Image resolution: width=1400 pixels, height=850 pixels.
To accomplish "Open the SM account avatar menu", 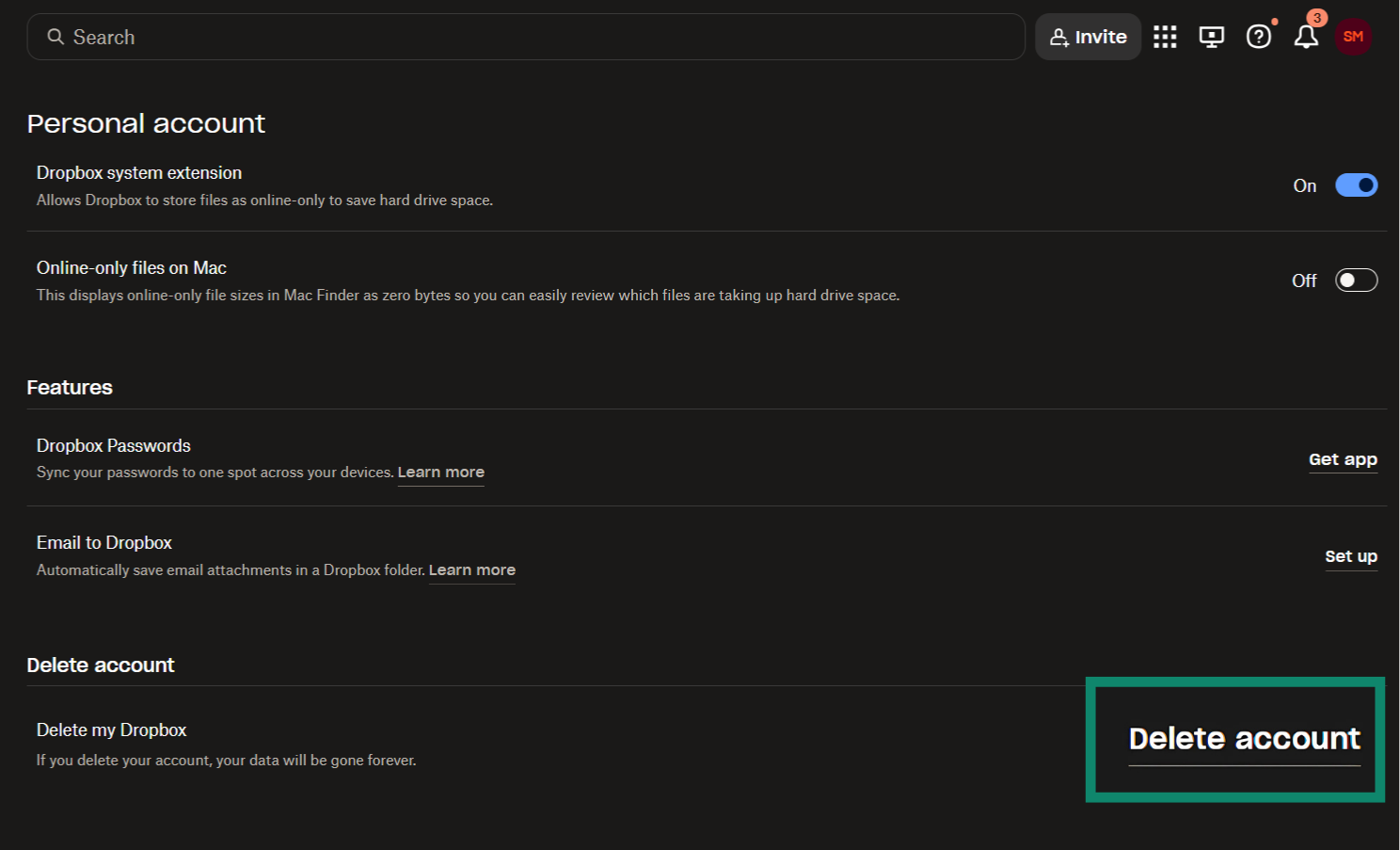I will point(1353,37).
